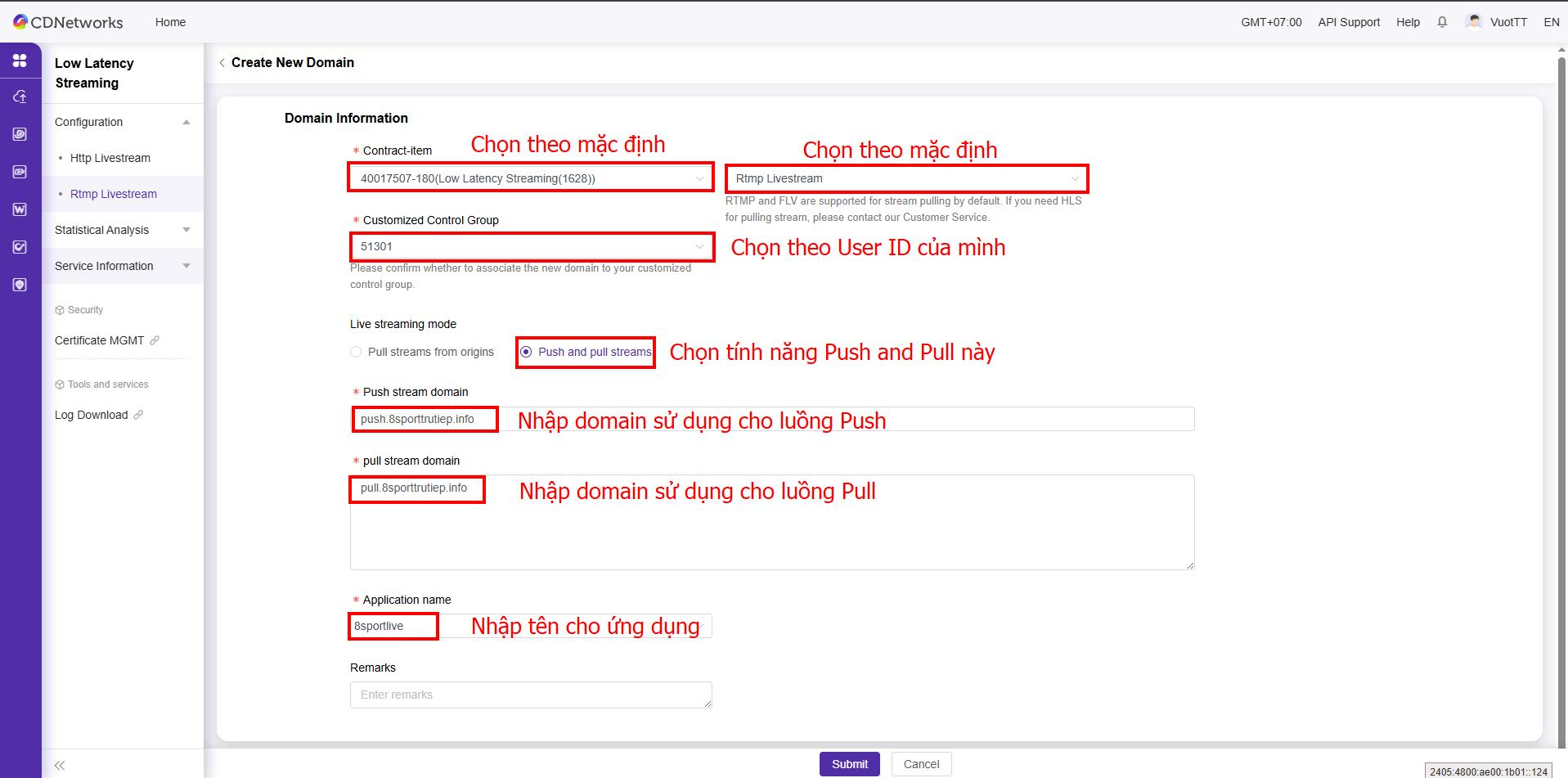Go back using arrow beside Create New Domain

click(222, 63)
